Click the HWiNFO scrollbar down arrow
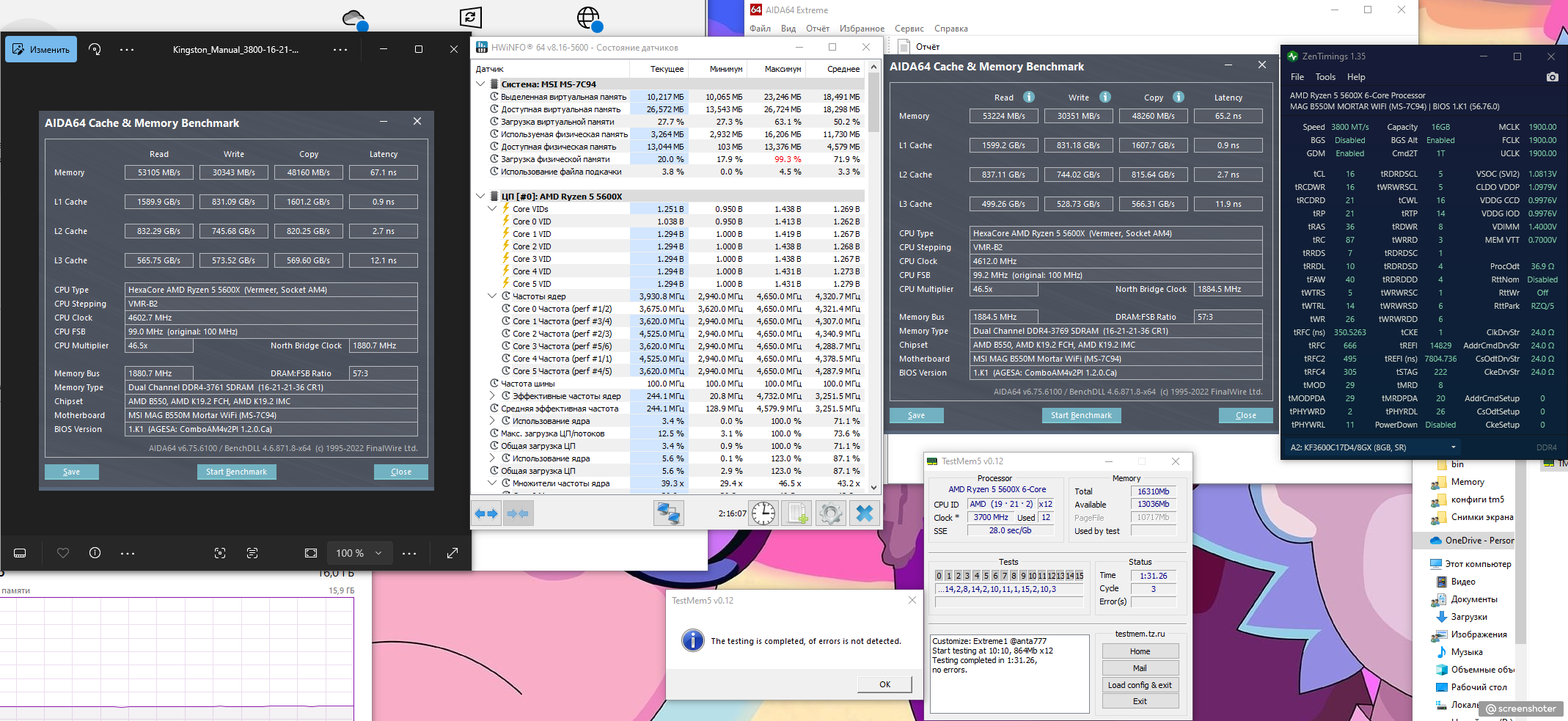Screen dimensions: 1568x721 pyautogui.click(x=873, y=487)
